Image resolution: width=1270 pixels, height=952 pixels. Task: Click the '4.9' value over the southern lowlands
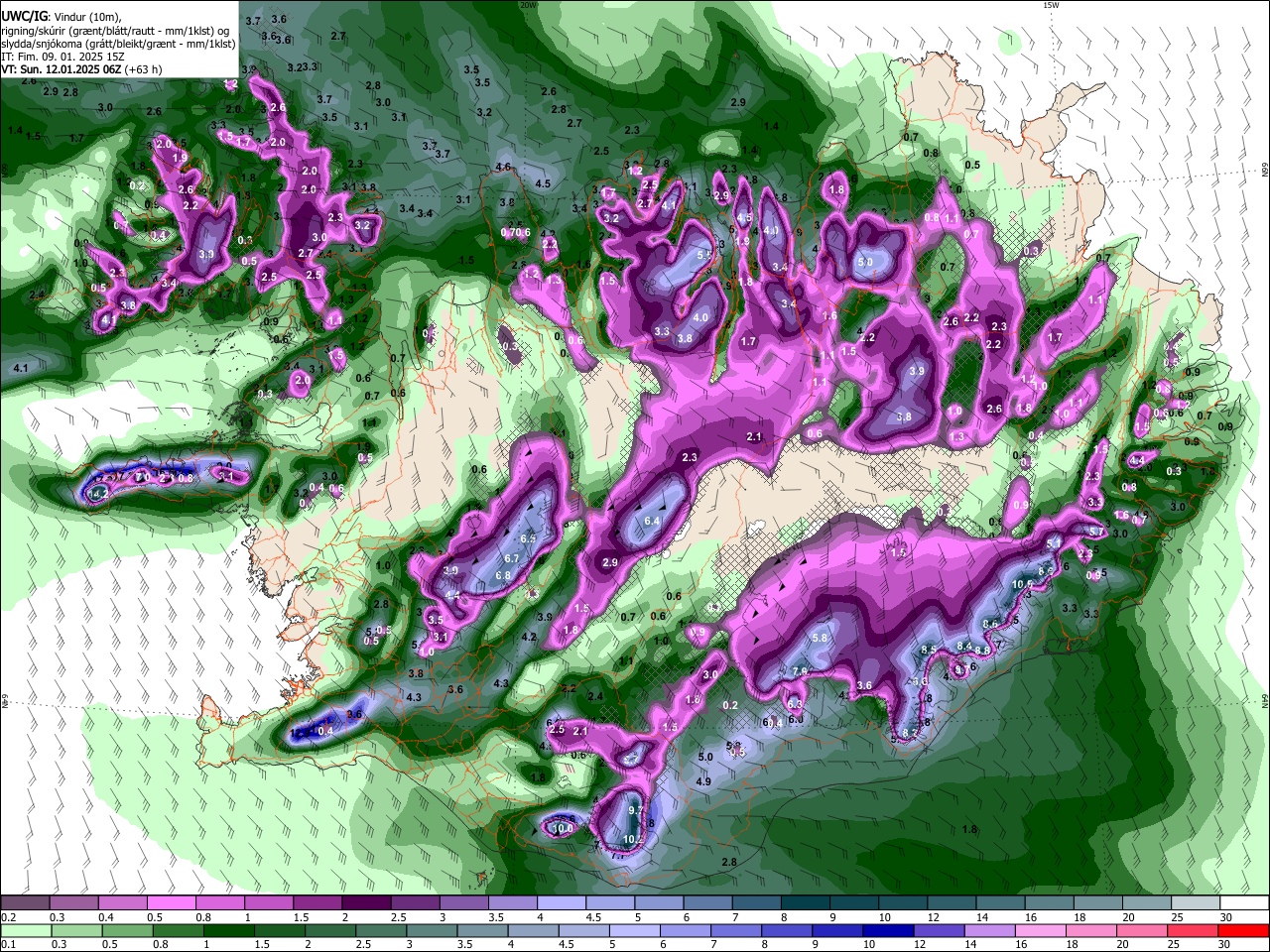pos(703,781)
